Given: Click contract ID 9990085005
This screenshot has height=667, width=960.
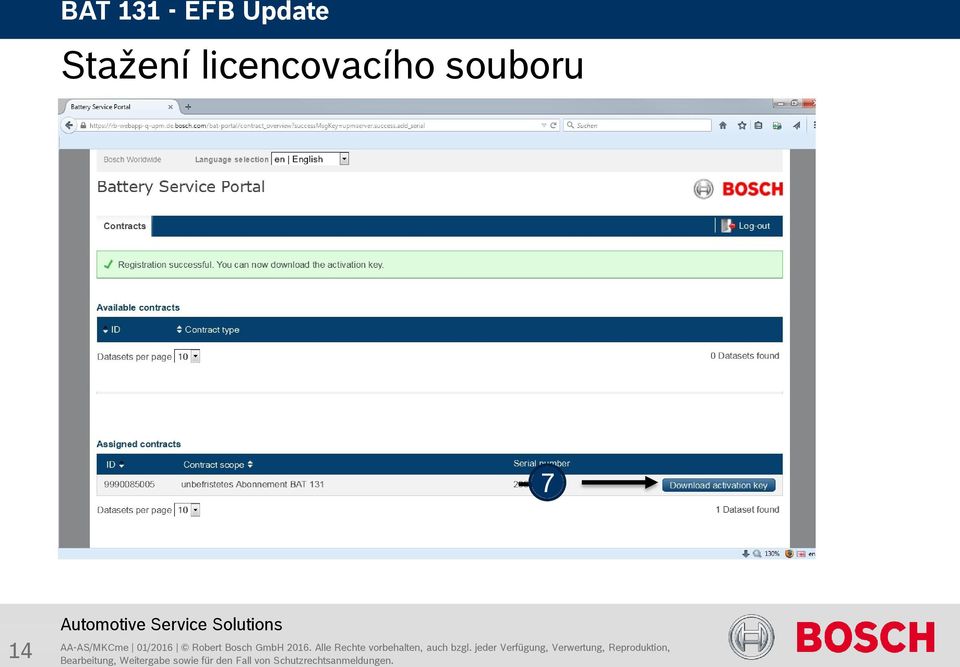Looking at the screenshot, I should [129, 484].
